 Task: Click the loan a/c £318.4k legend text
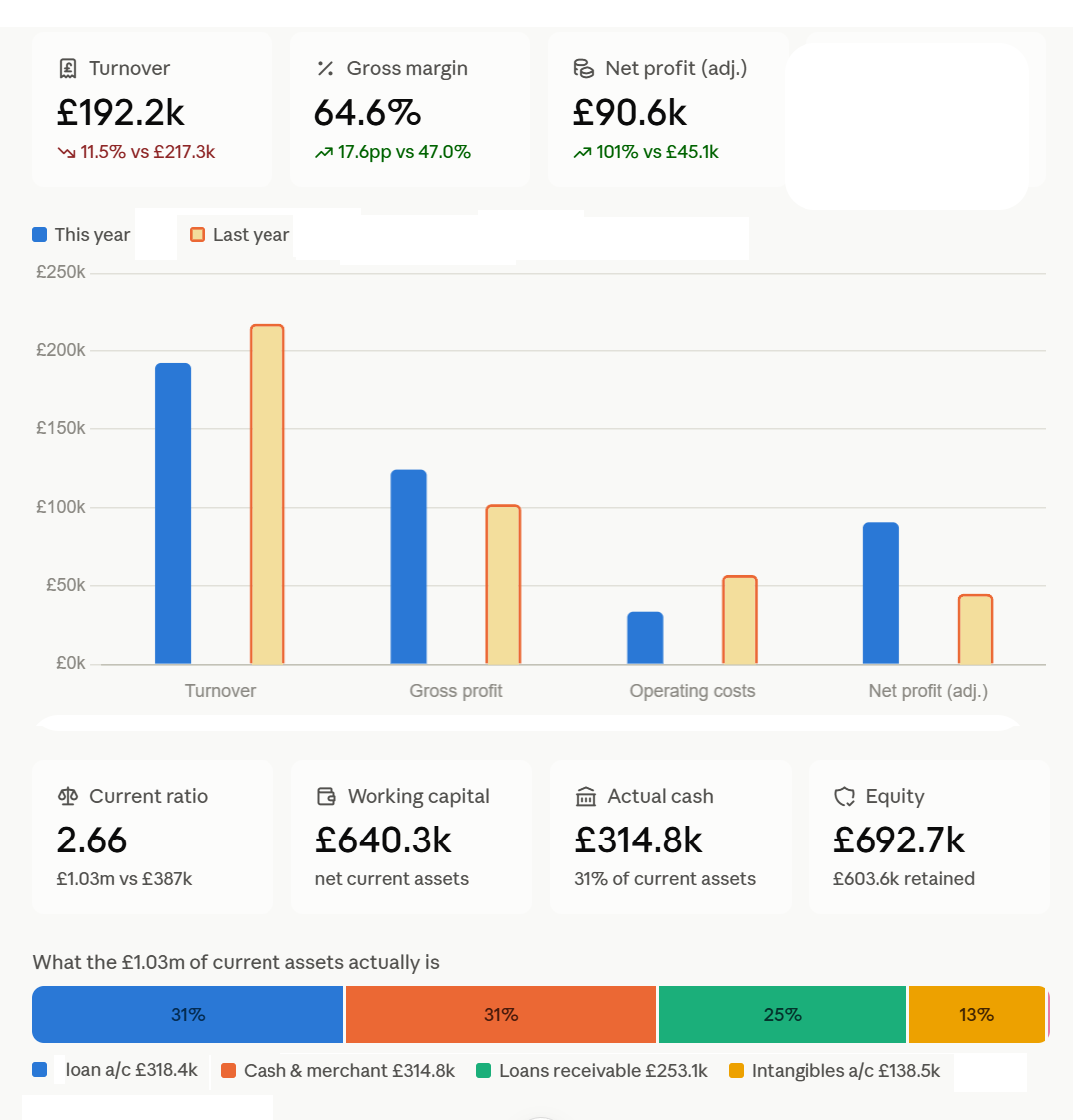pyautogui.click(x=132, y=1070)
